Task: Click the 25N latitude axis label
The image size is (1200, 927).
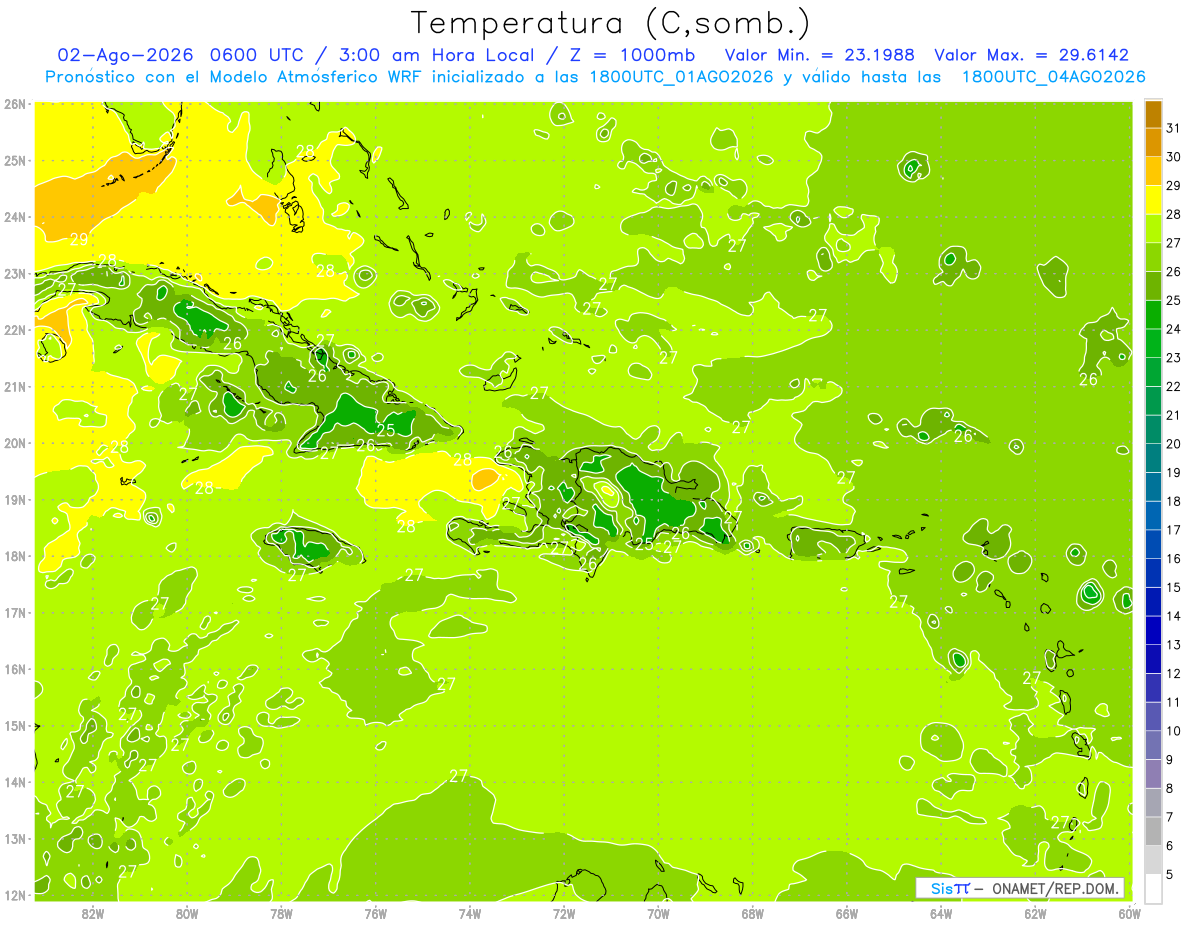Action: tap(15, 161)
